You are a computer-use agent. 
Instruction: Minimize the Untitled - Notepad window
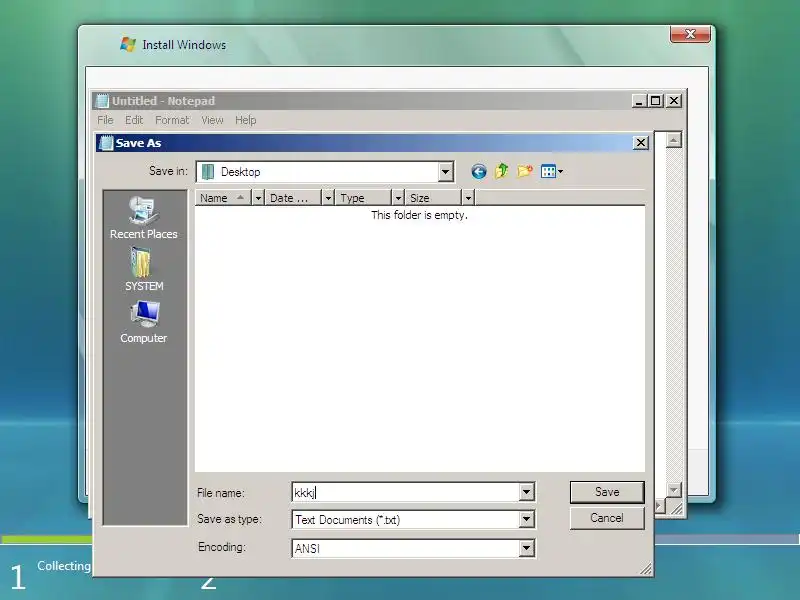(x=639, y=101)
